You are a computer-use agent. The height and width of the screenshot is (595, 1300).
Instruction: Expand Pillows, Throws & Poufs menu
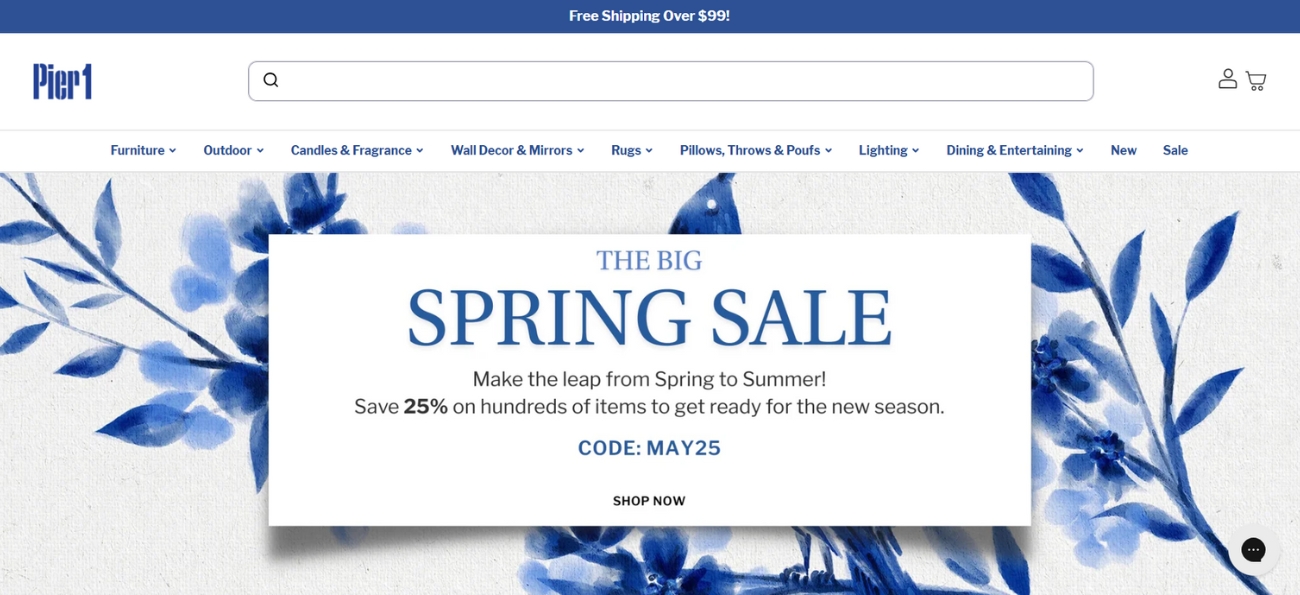click(x=756, y=150)
